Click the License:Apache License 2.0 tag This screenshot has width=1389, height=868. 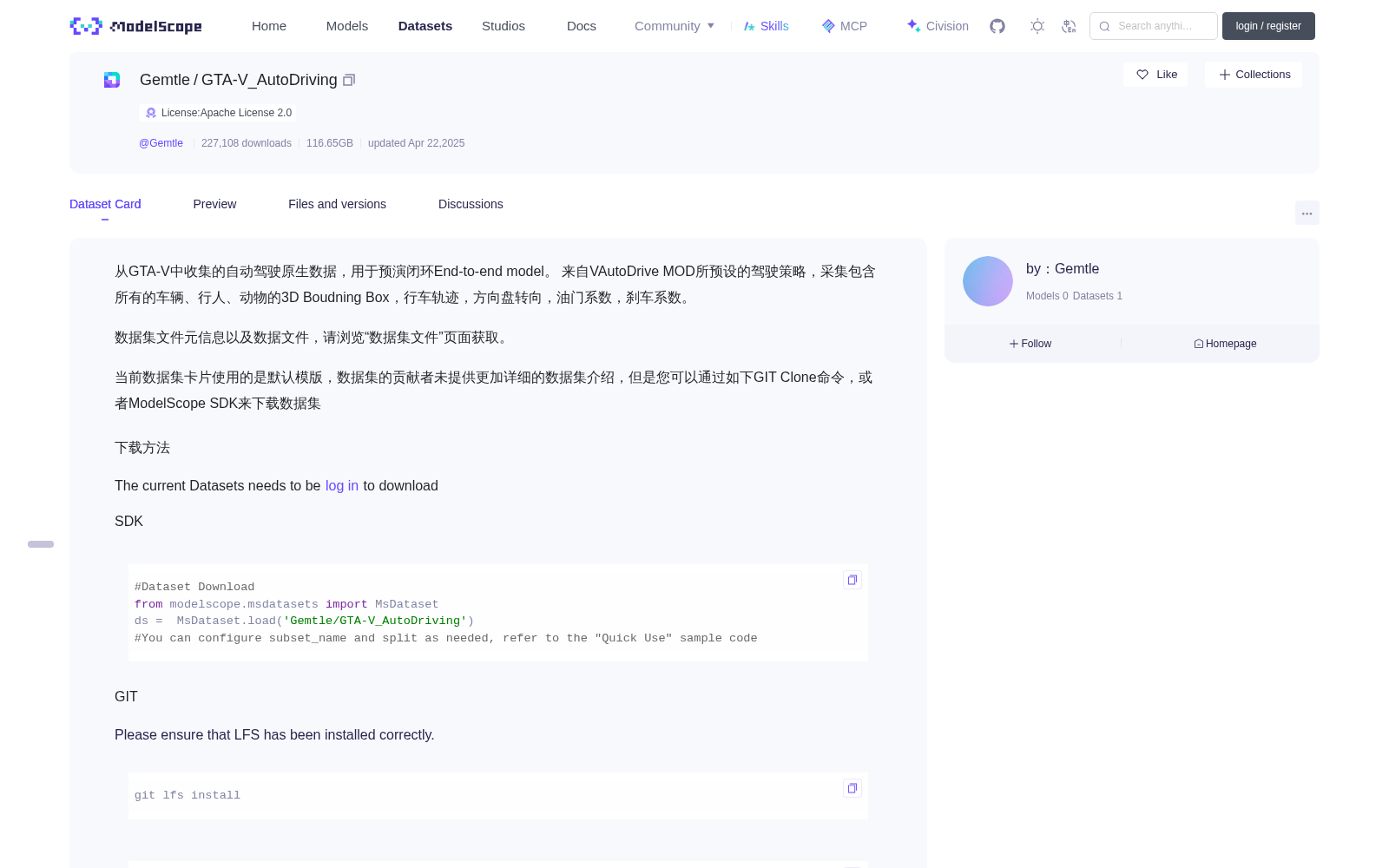[x=218, y=113]
